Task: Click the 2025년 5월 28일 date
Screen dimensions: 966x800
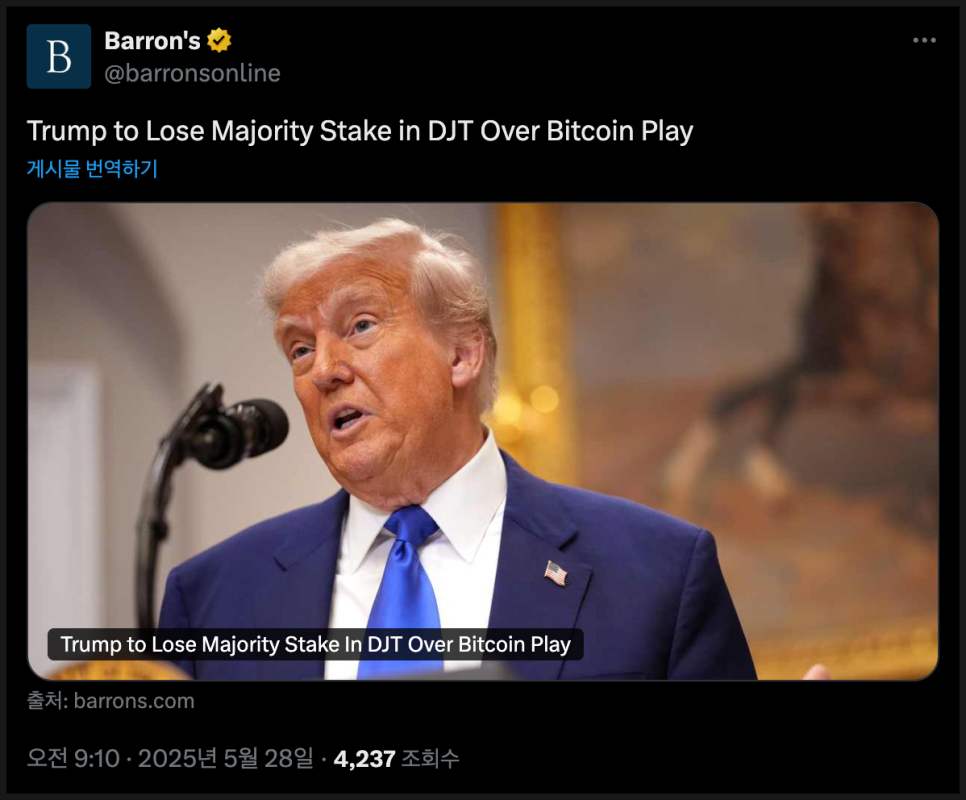Action: click(225, 758)
